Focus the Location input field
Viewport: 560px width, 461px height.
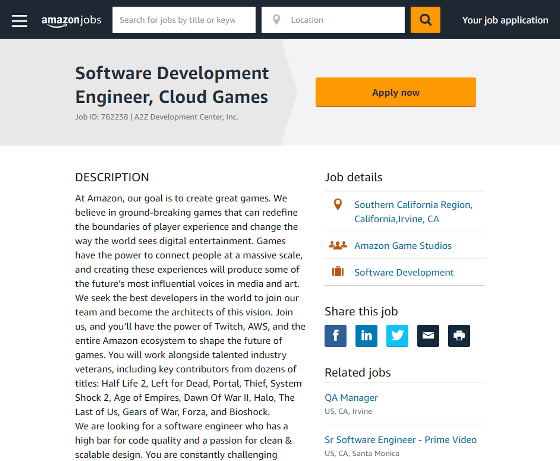click(333, 20)
